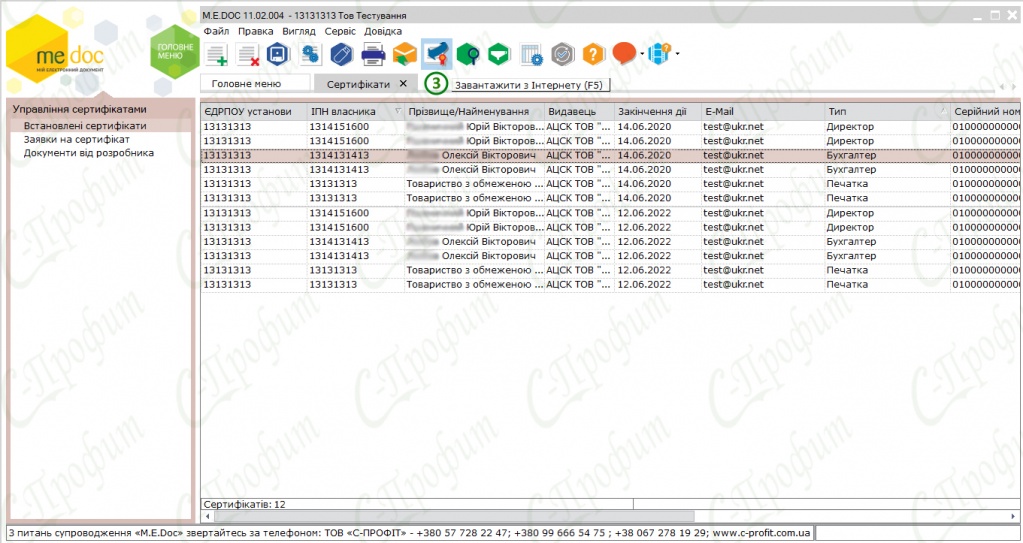
Task: Click the delete certificate icon with red cross
Action: 248,54
